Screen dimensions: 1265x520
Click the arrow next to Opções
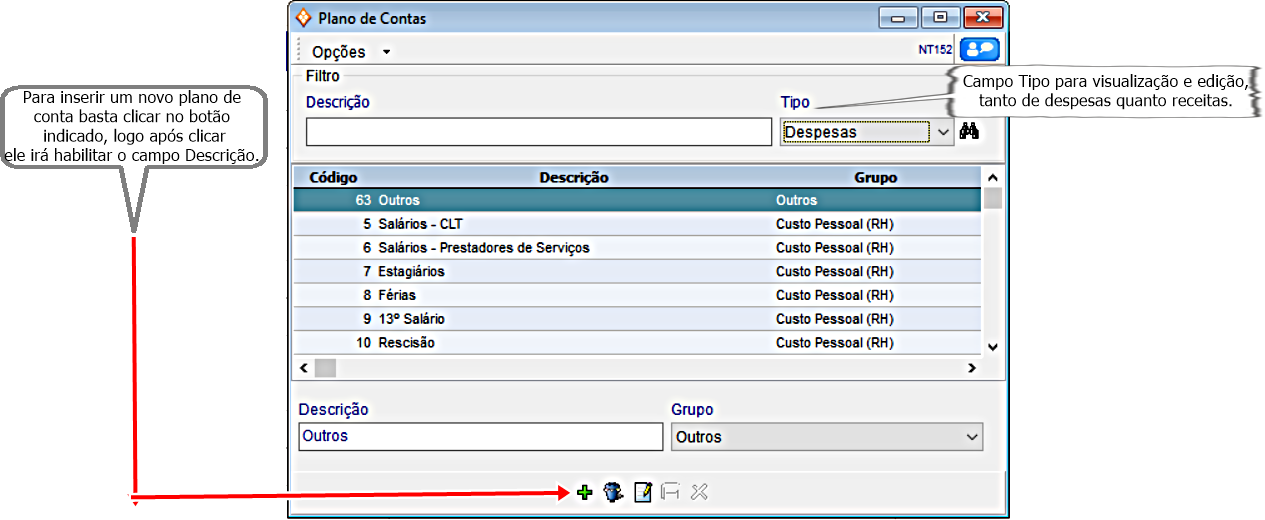[x=386, y=52]
